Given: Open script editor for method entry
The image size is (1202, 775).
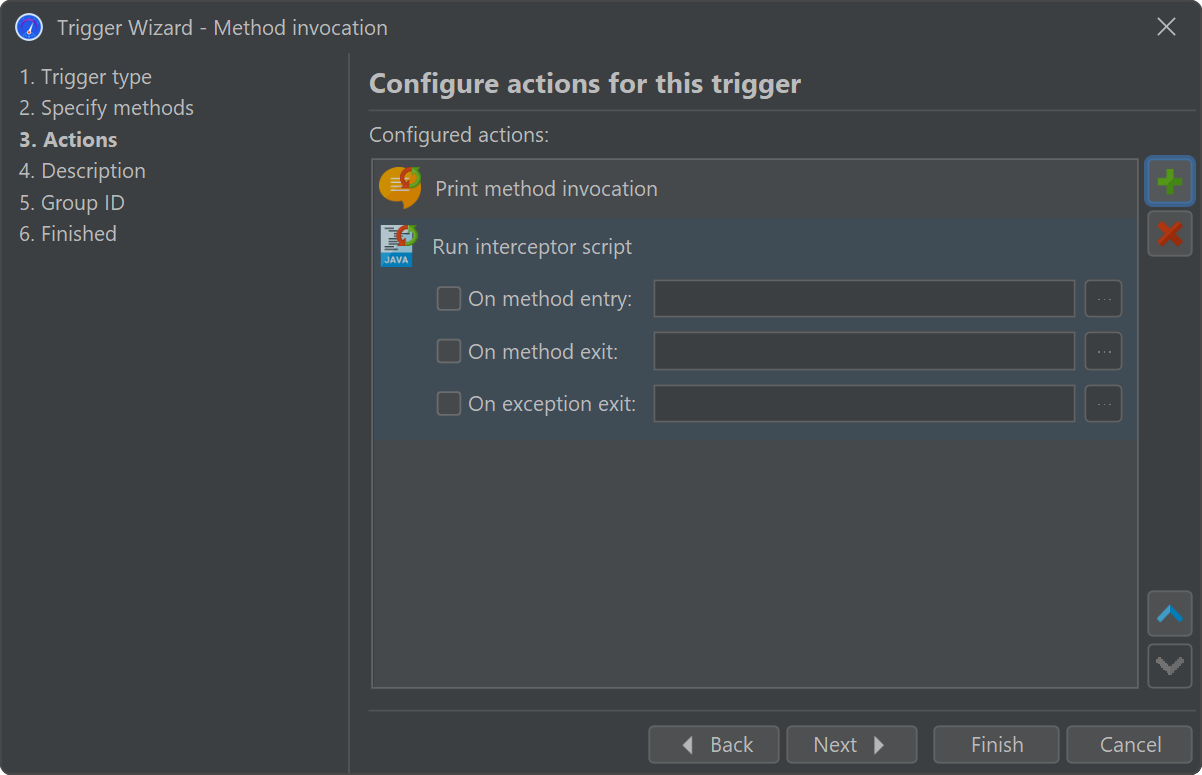Looking at the screenshot, I should tap(1103, 299).
